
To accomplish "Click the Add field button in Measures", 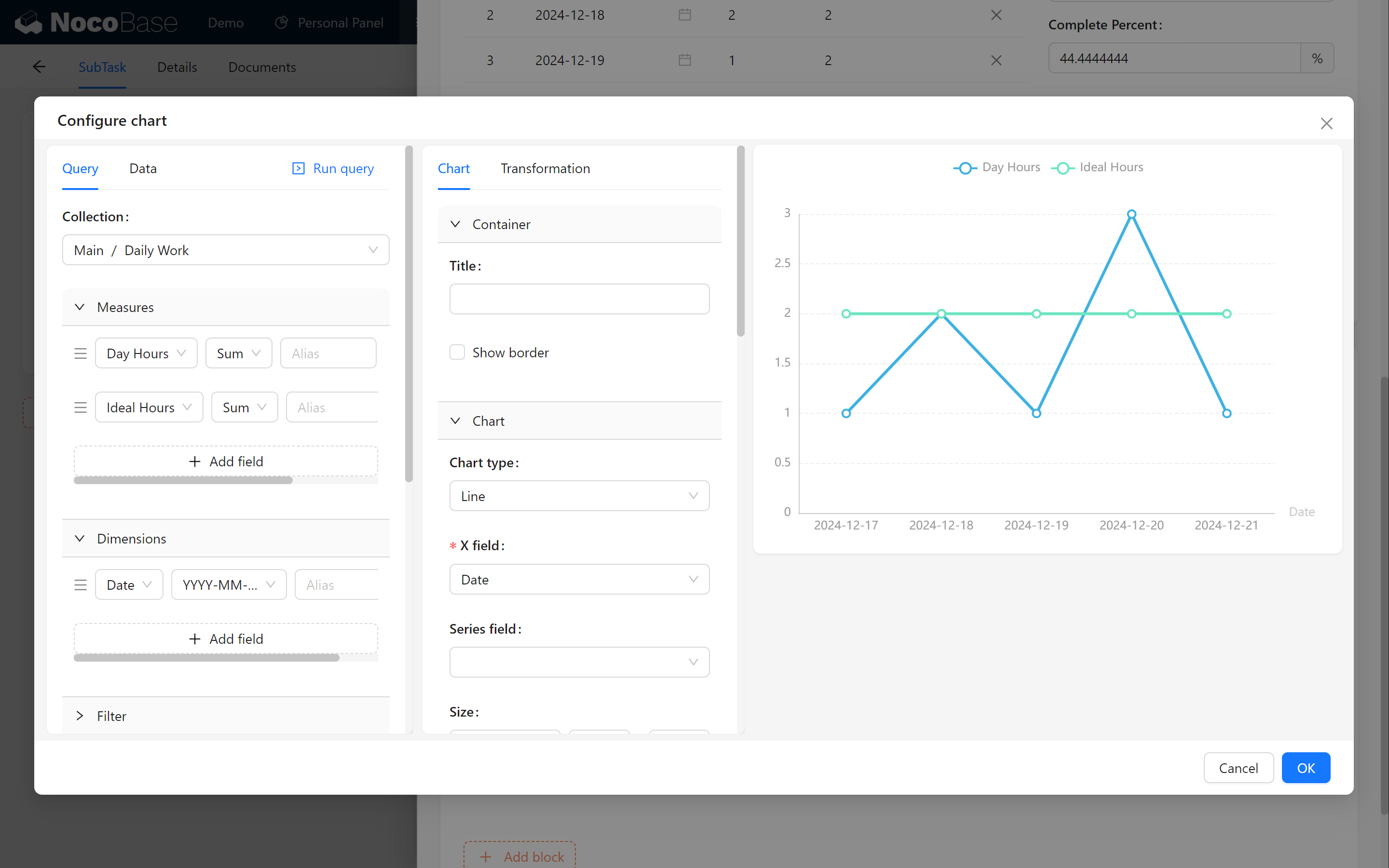I will pyautogui.click(x=225, y=461).
